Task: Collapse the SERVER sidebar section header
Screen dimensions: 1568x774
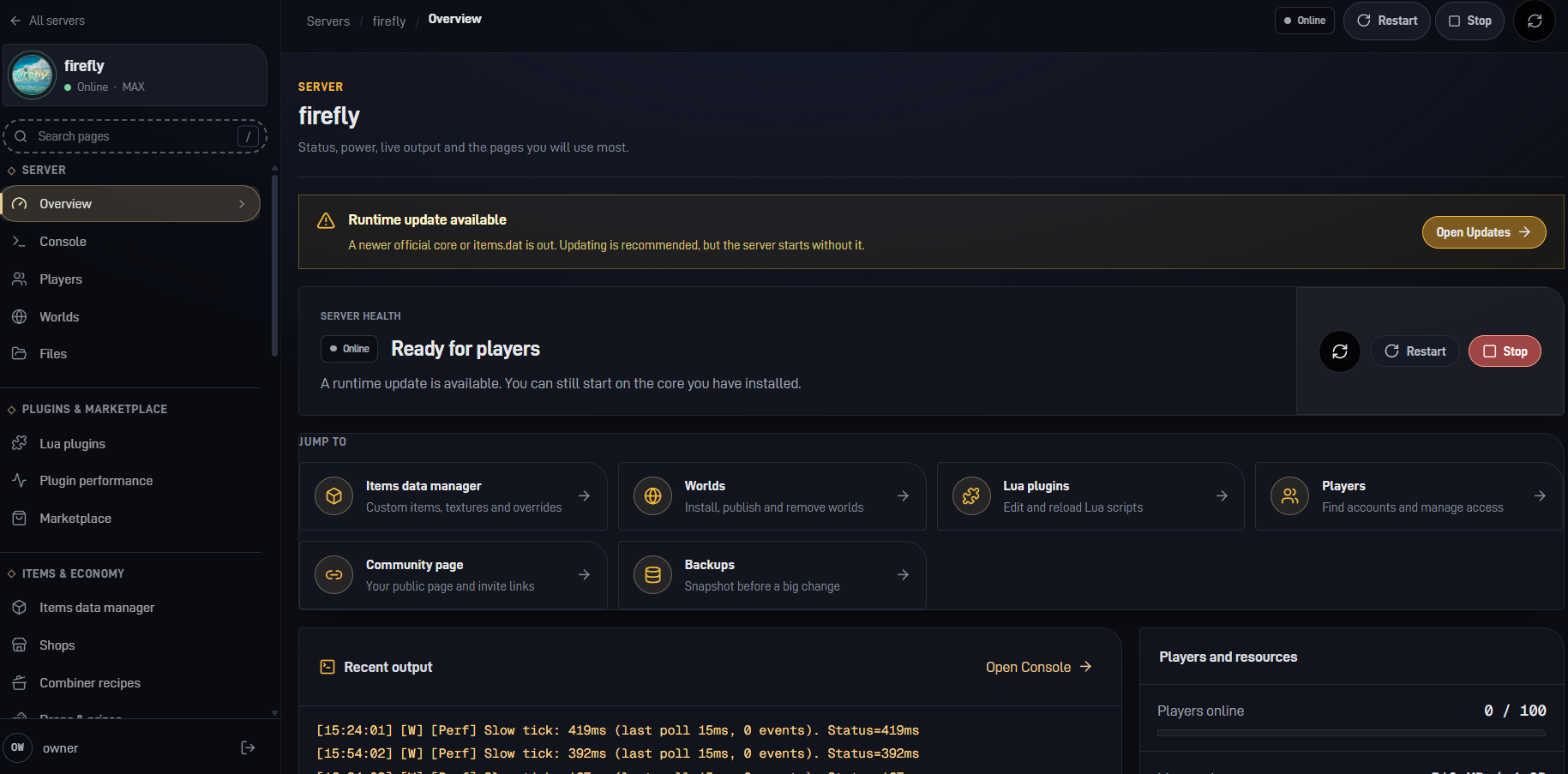Action: (37, 171)
